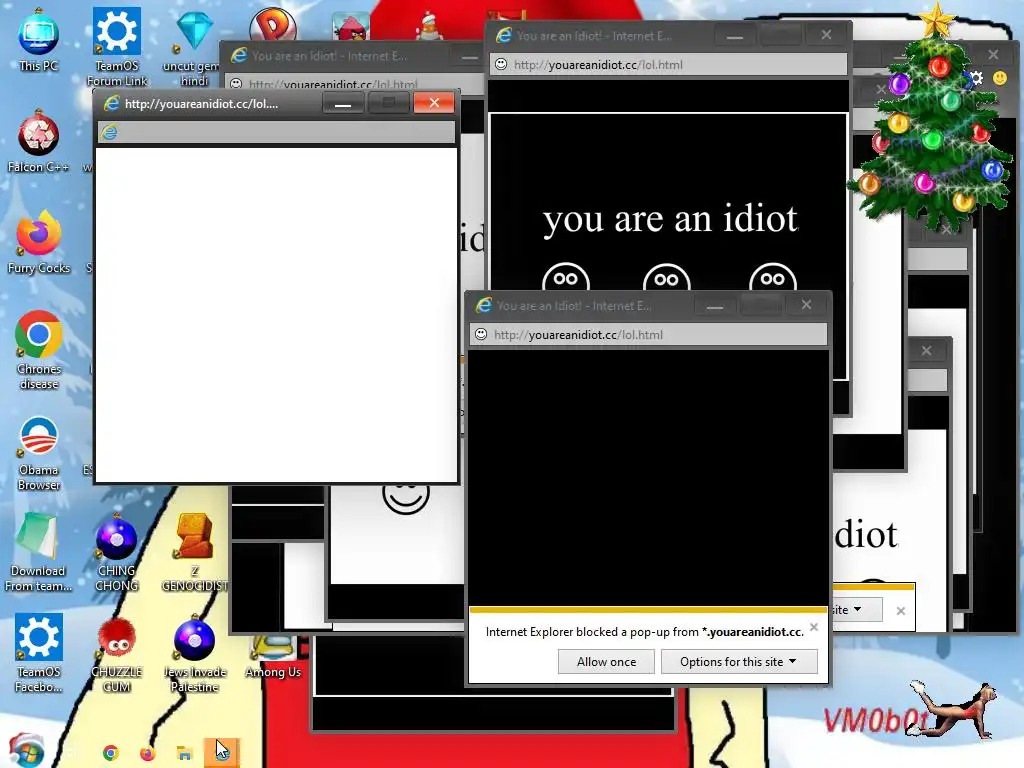Open the uncut gem hindi diamond icon
Image resolution: width=1024 pixels, height=768 pixels.
click(194, 49)
